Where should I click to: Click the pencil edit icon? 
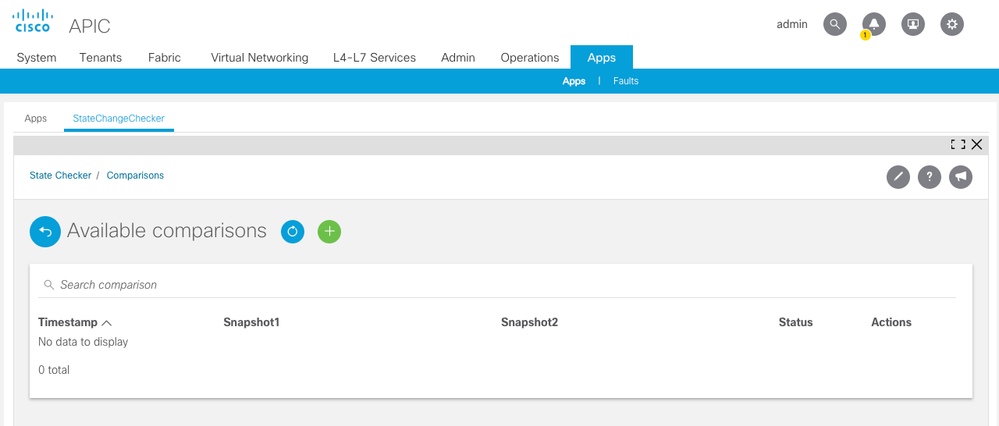(898, 177)
